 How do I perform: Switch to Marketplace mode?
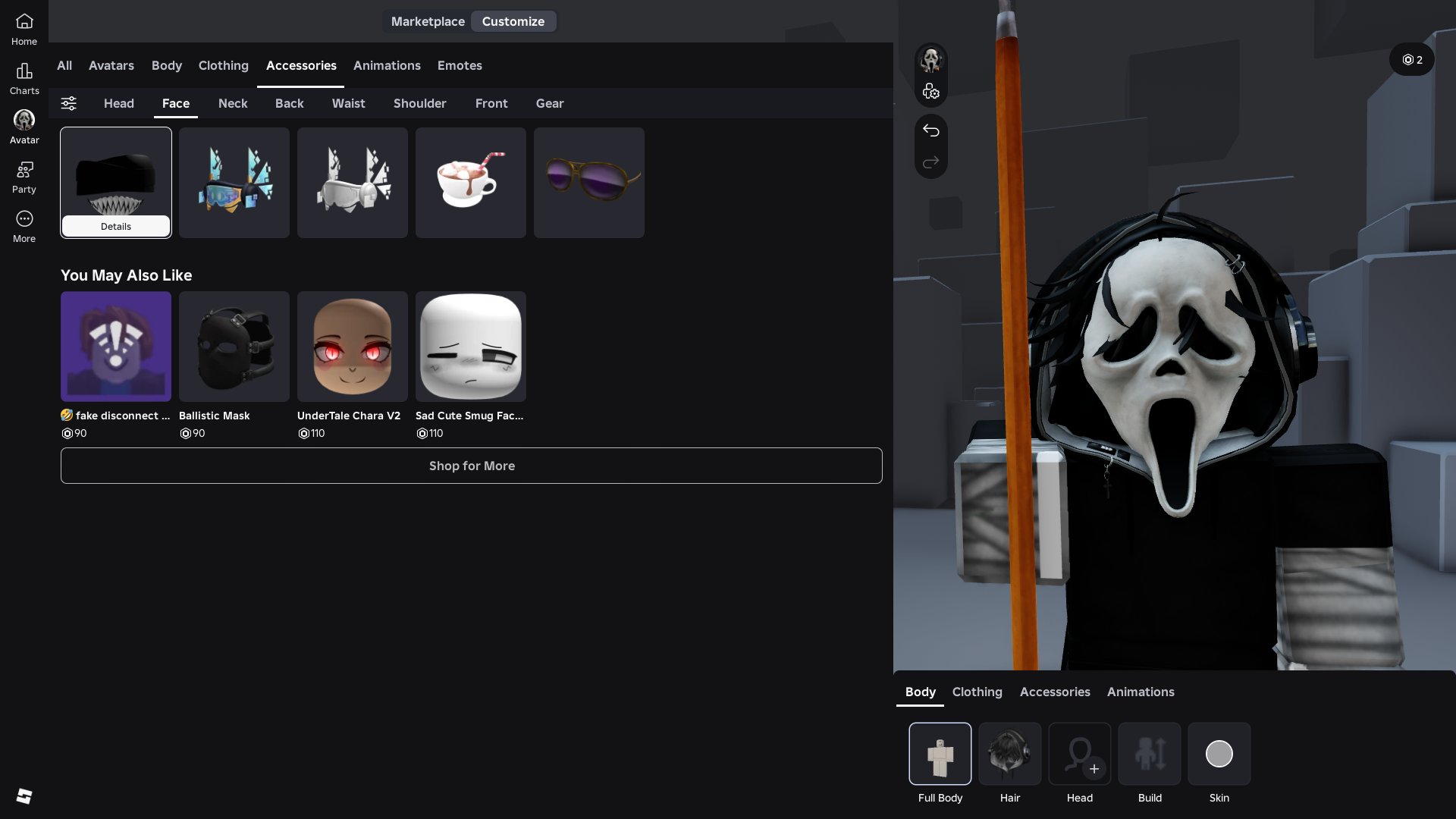428,21
